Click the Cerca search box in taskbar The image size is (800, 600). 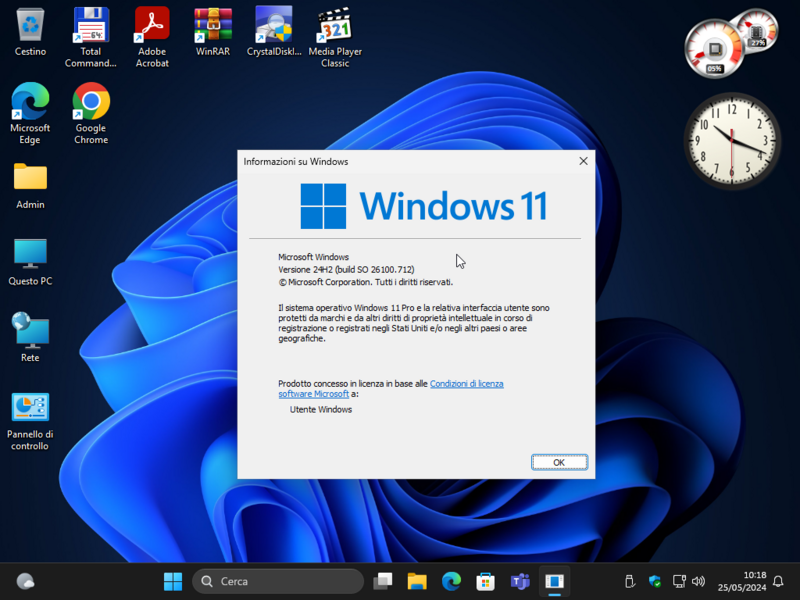click(278, 581)
